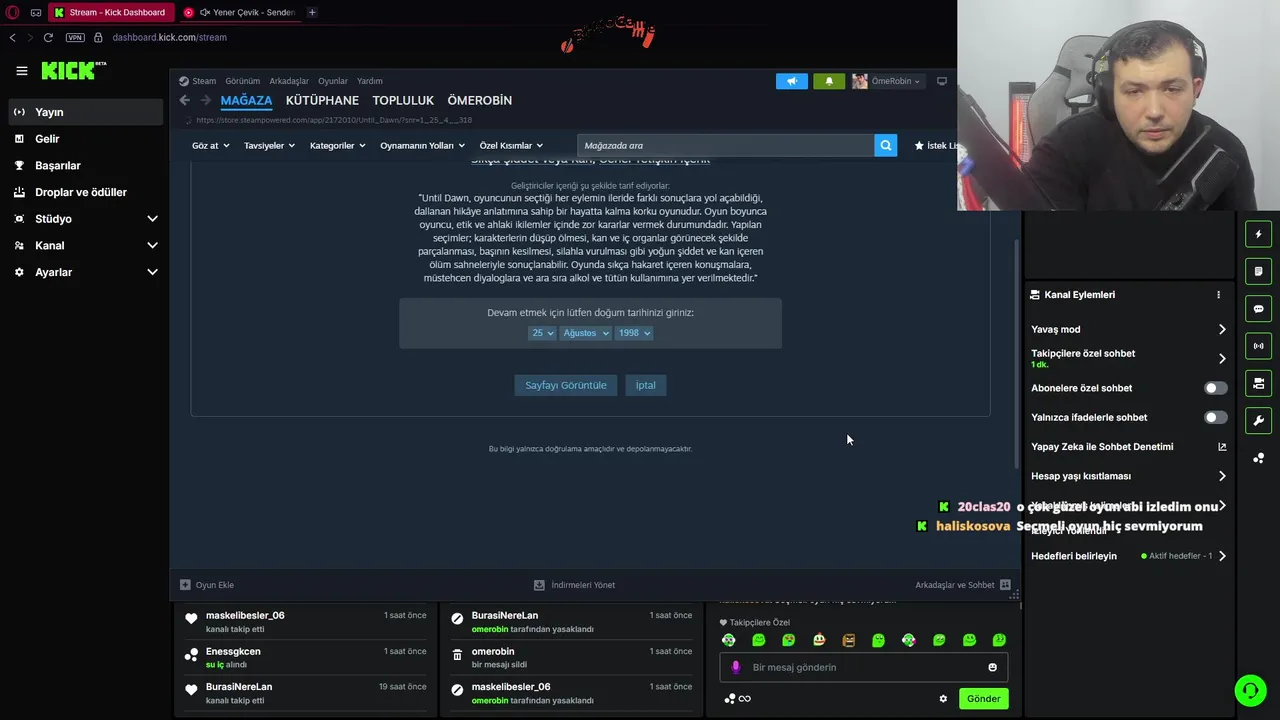The width and height of the screenshot is (1280, 720).
Task: Open a new browser tab
Action: click(x=312, y=12)
